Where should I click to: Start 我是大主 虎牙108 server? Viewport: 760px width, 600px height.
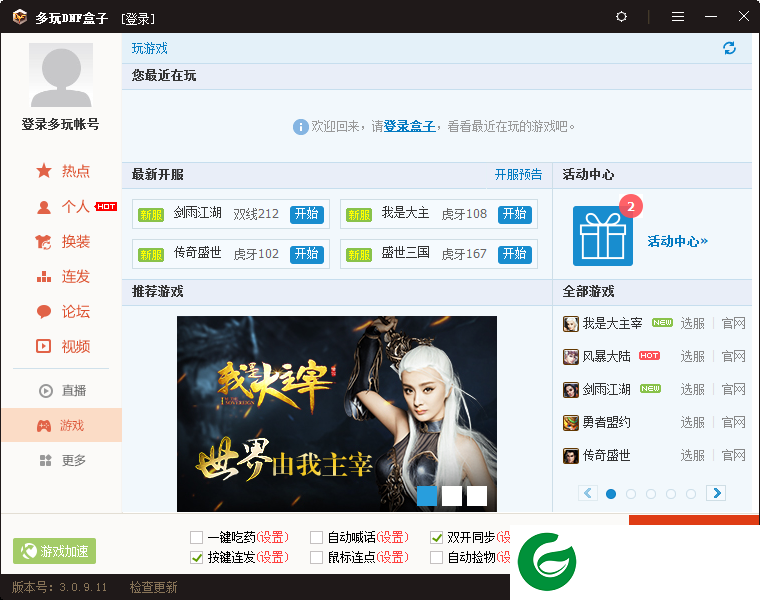pyautogui.click(x=514, y=214)
